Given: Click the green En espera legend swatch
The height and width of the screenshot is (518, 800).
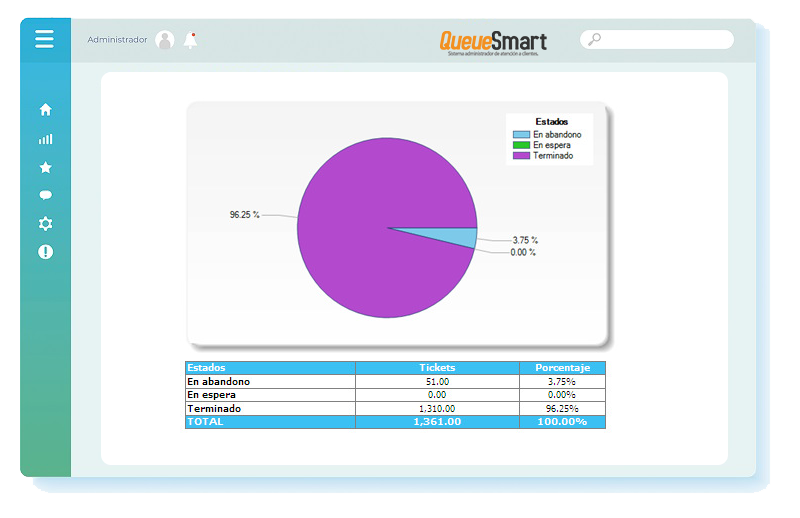Looking at the screenshot, I should point(521,145).
